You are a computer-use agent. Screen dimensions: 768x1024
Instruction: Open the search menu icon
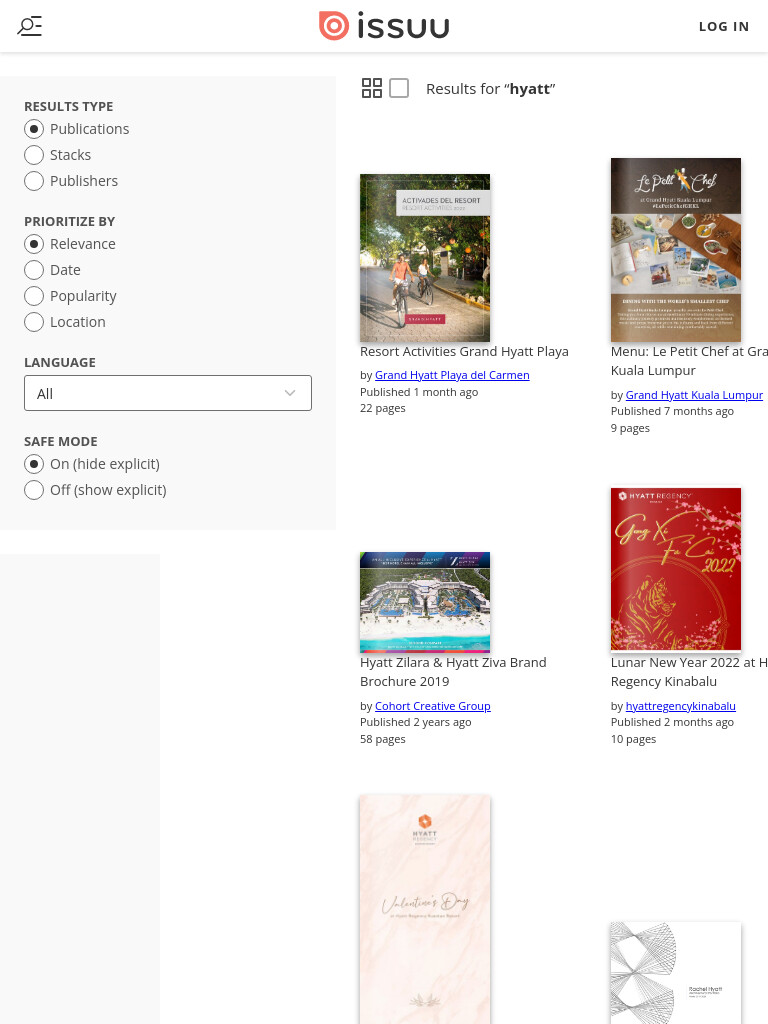(x=29, y=26)
